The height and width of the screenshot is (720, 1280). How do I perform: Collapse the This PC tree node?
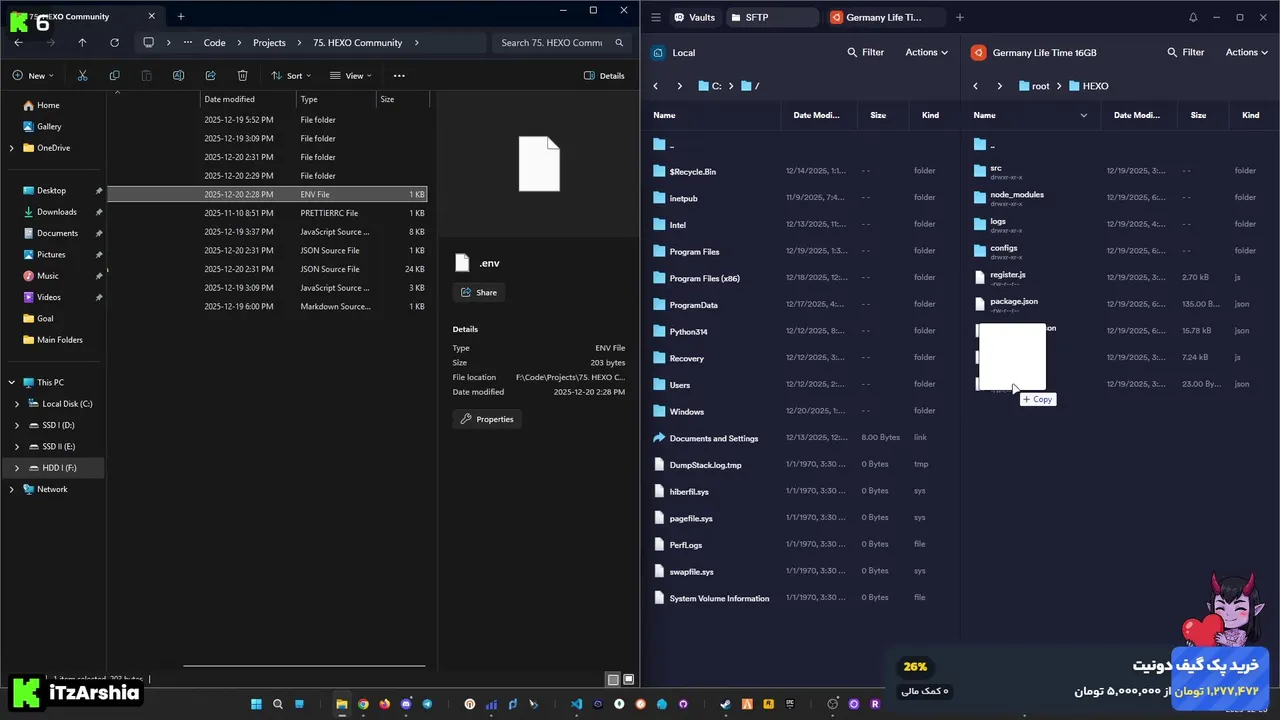pos(12,382)
